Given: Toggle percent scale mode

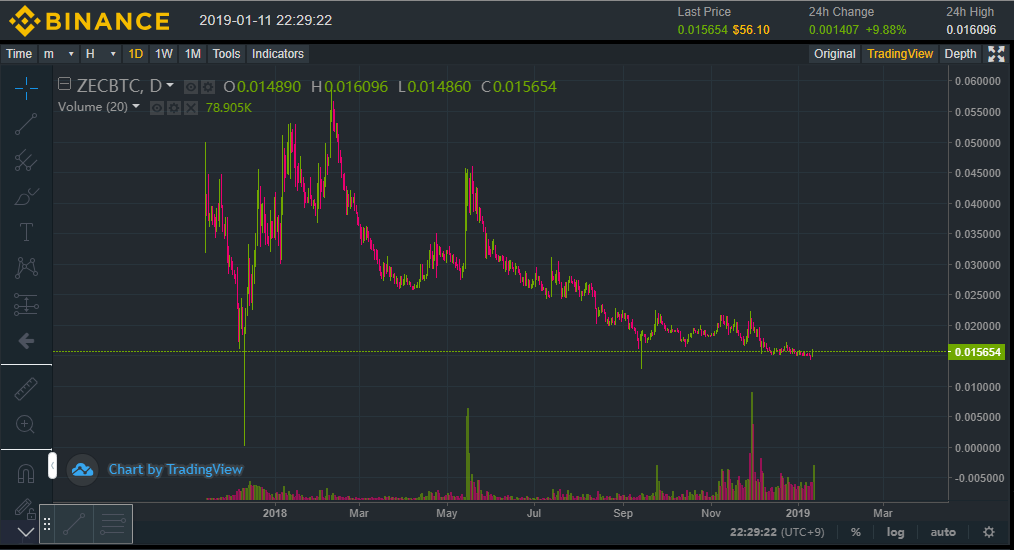Looking at the screenshot, I should click(856, 532).
